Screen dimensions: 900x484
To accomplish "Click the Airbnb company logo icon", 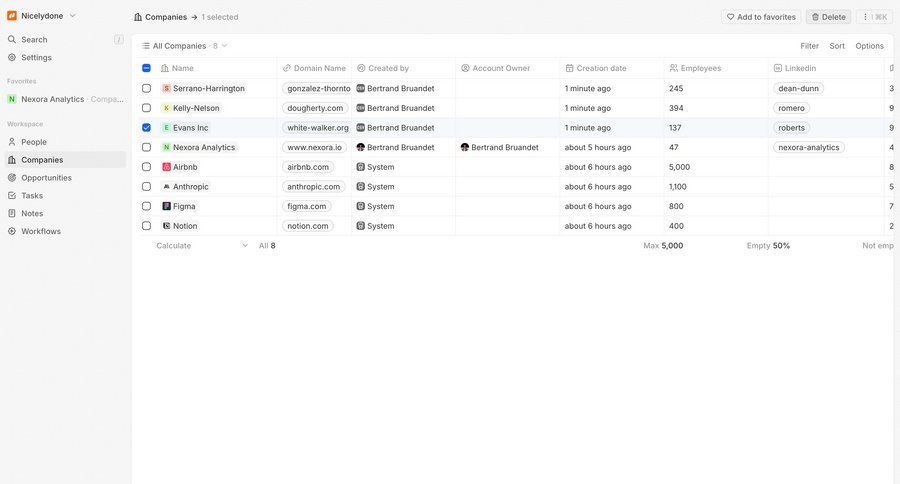I will point(166,167).
